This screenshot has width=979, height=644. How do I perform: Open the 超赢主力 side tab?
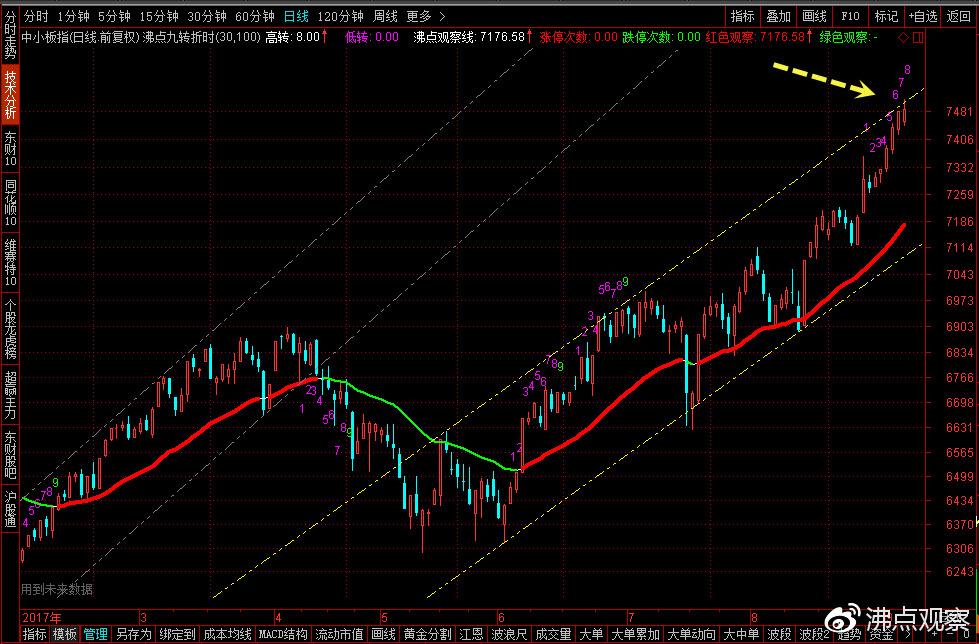[10, 395]
